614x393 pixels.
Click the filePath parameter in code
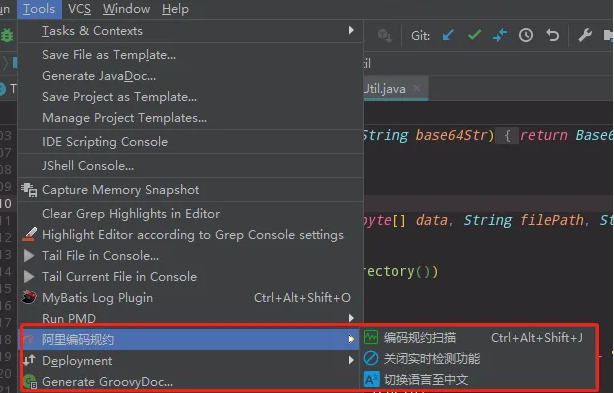[x=551, y=220]
